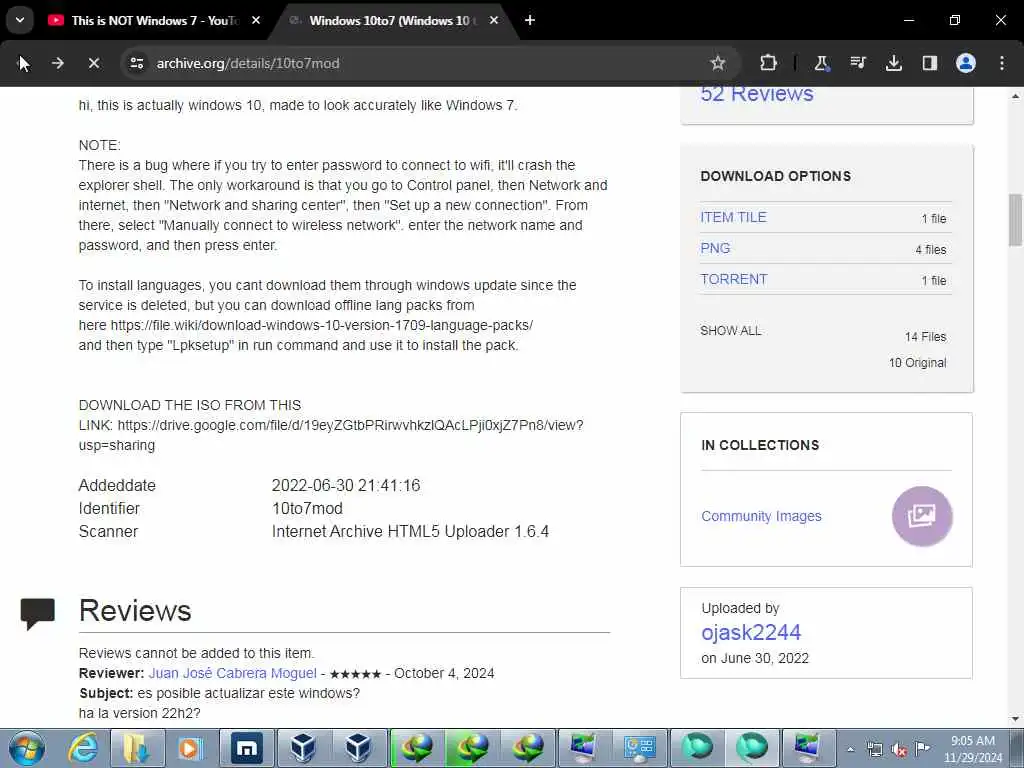Switch to the YouTube 'This is NOT Windows 7' tab
Viewport: 1024px width, 768px height.
point(153,20)
